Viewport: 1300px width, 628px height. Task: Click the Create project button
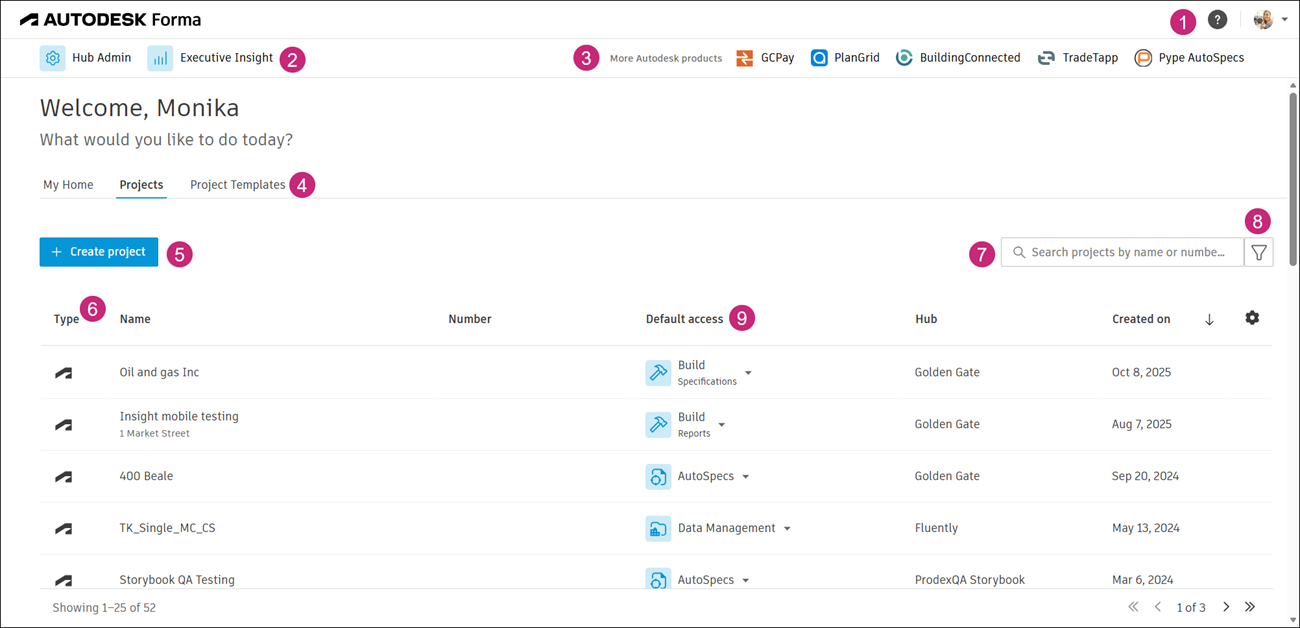pyautogui.click(x=99, y=252)
